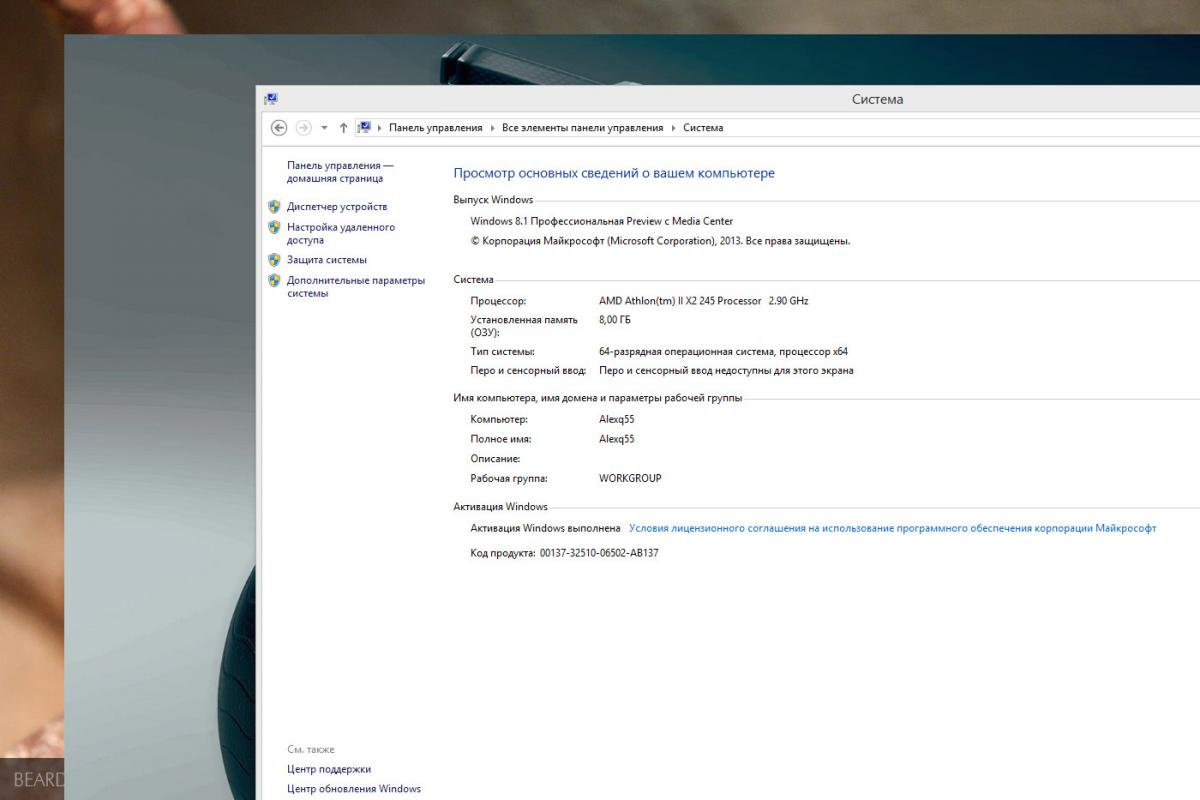Open the Microsoft license terms link

(x=892, y=528)
